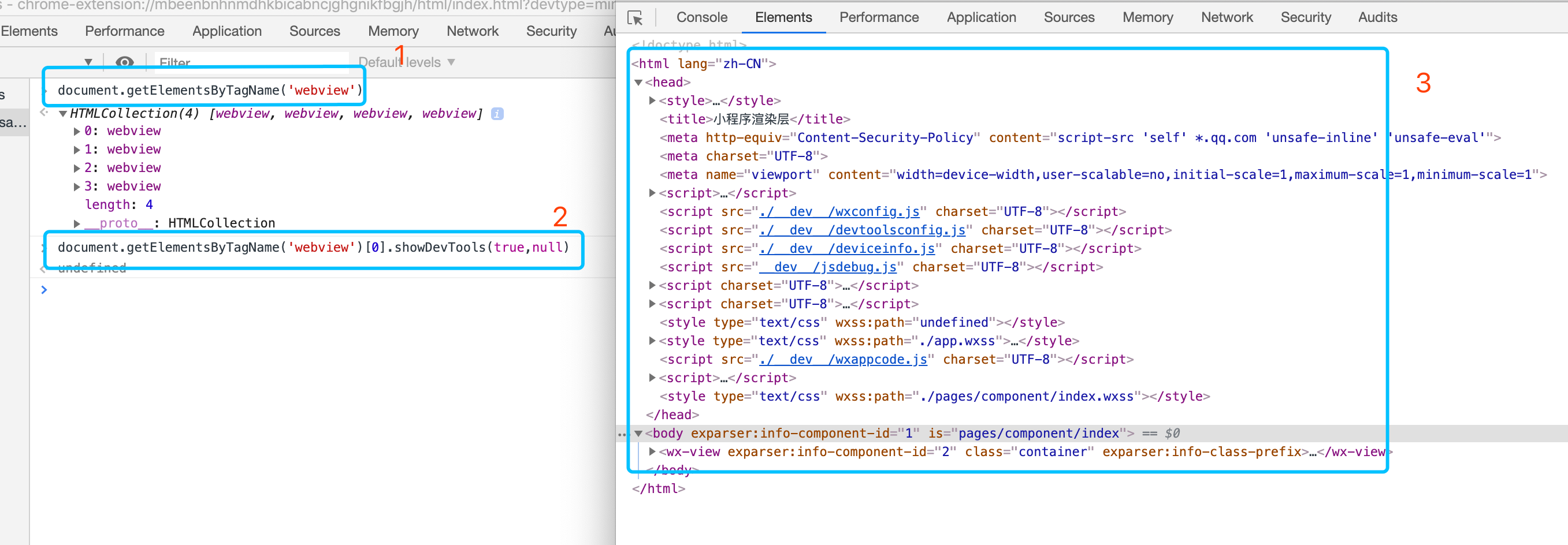Expand the wx-view container node
This screenshot has width=1568, height=545.
point(652,452)
